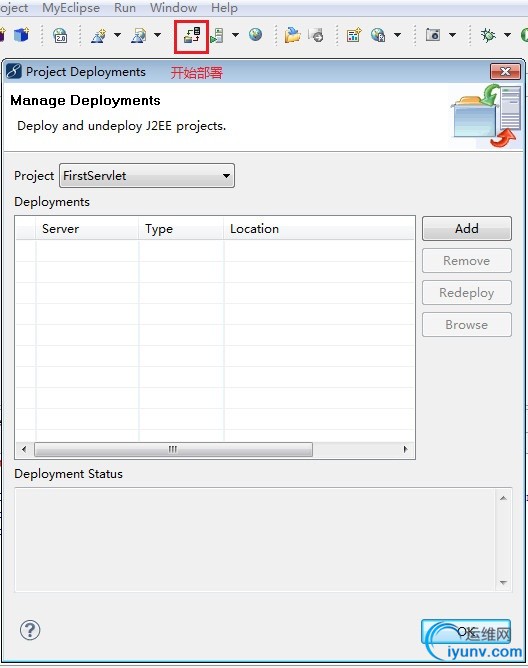Click the right scroll arrow of Deployments table
528x668 pixels.
[x=405, y=449]
